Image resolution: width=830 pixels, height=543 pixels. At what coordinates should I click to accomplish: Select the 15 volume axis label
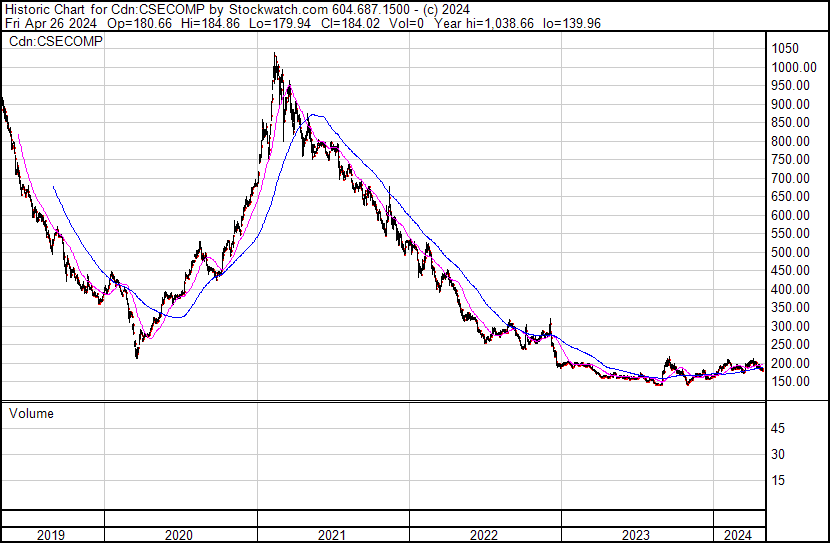coord(777,480)
